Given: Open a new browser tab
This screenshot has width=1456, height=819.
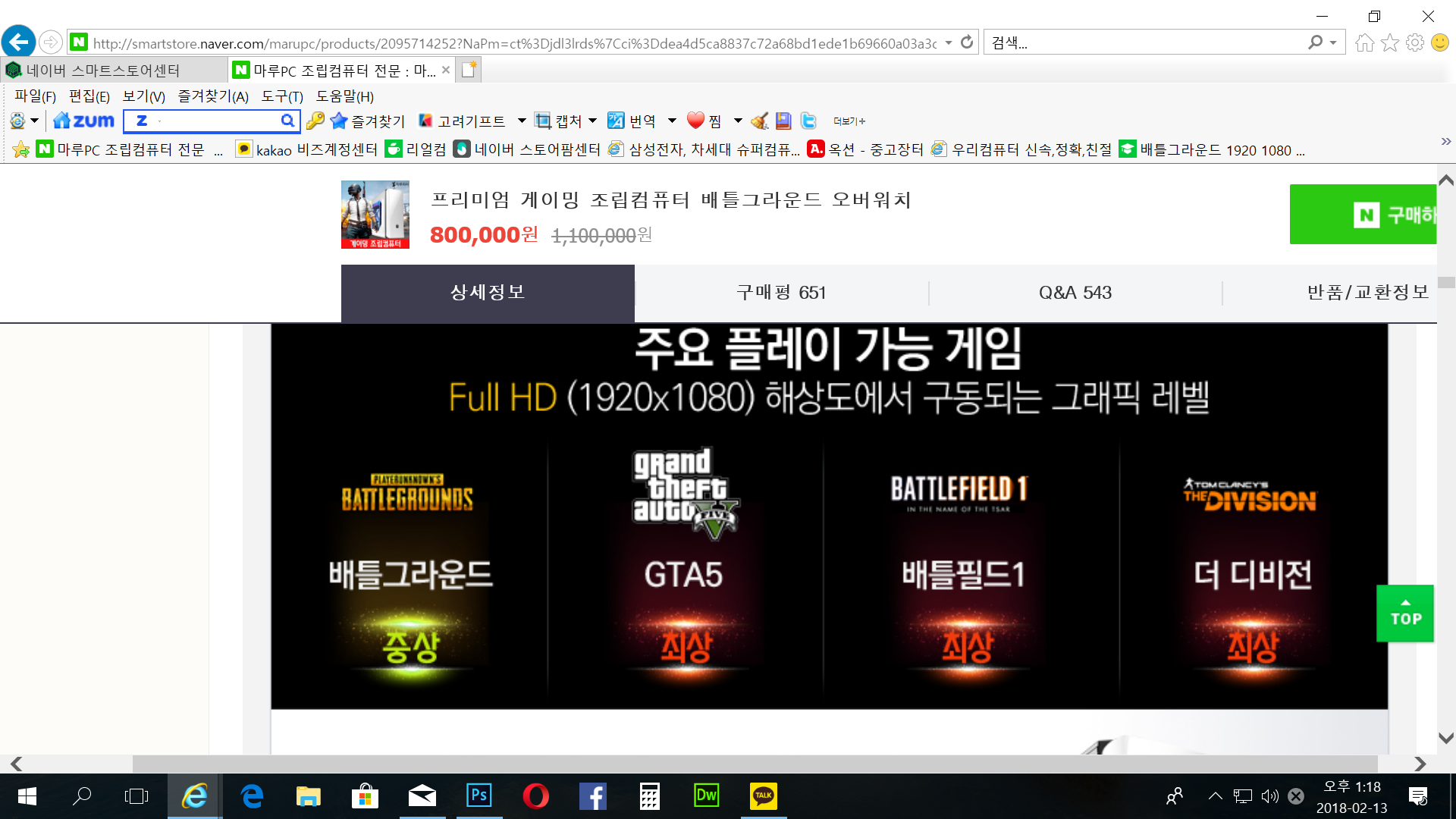Looking at the screenshot, I should click(469, 70).
